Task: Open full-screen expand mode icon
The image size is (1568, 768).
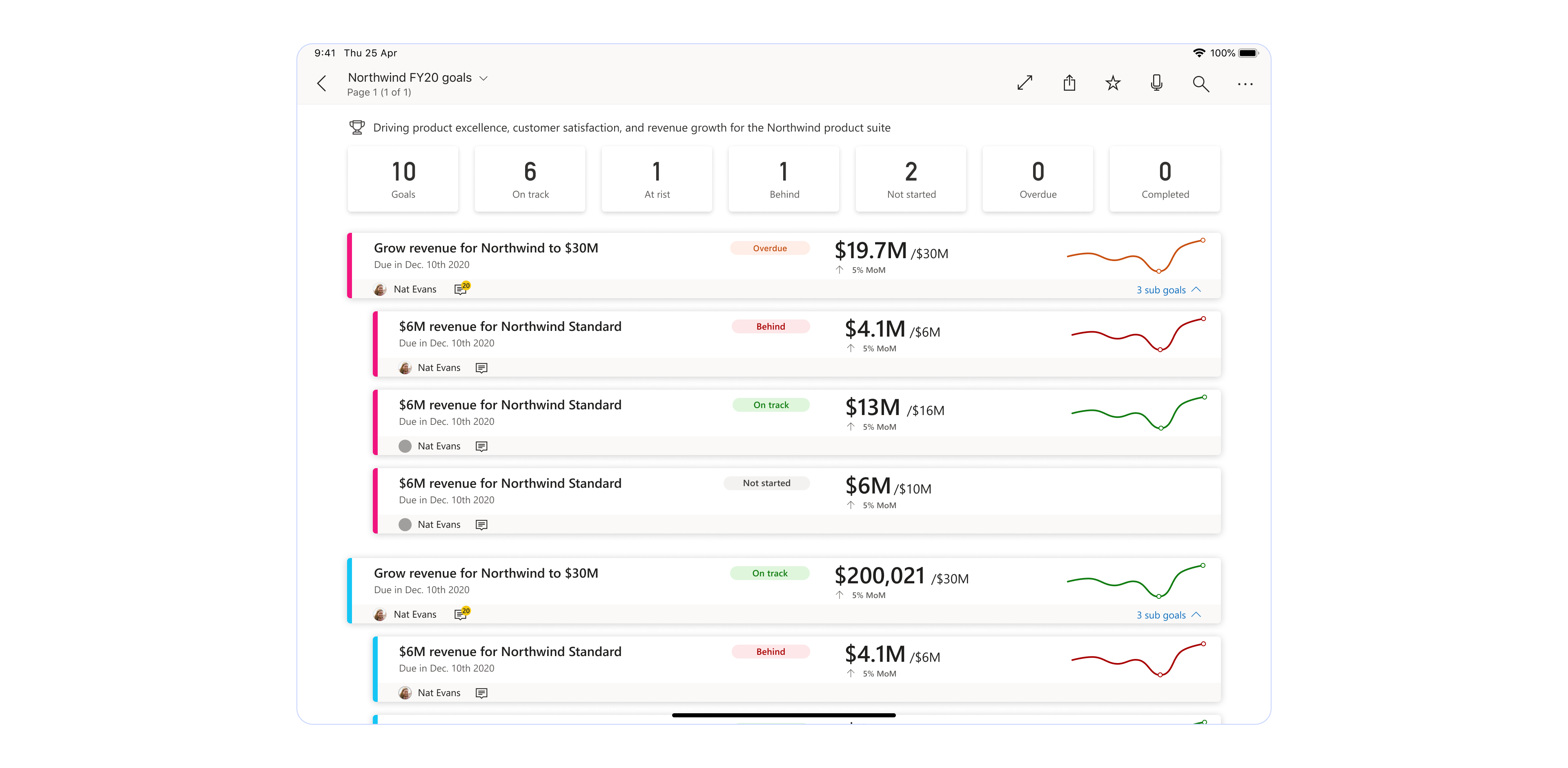Action: tap(1025, 83)
